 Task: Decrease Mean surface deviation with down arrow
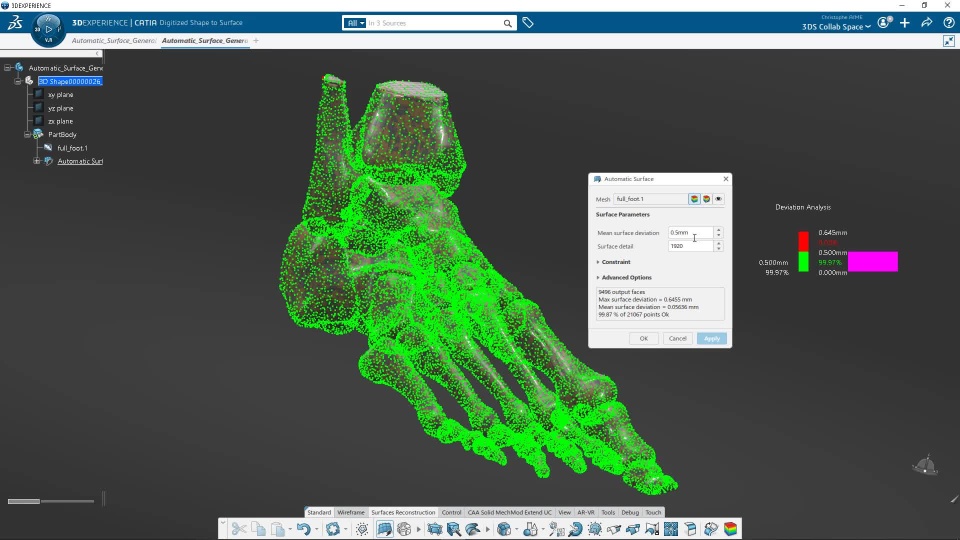click(719, 235)
